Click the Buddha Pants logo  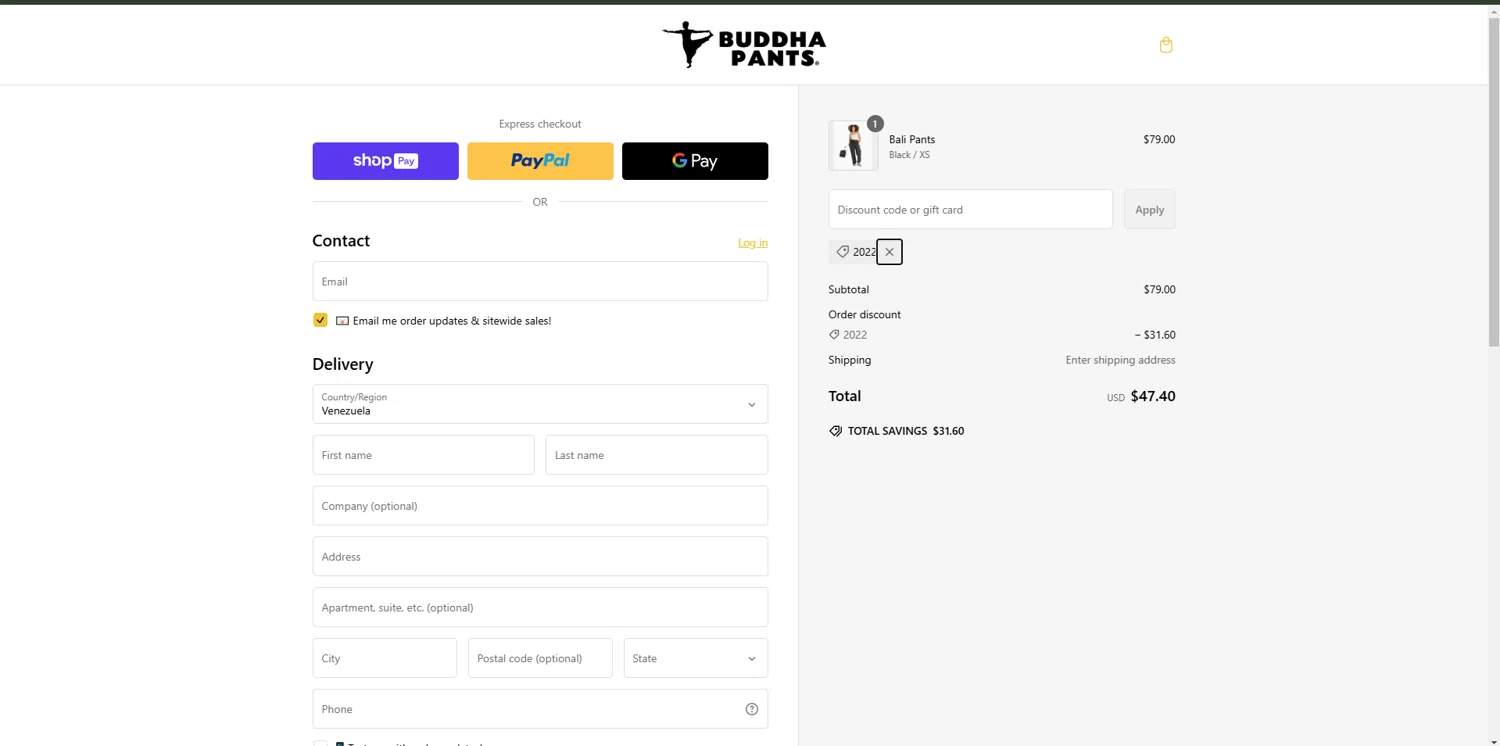(744, 45)
